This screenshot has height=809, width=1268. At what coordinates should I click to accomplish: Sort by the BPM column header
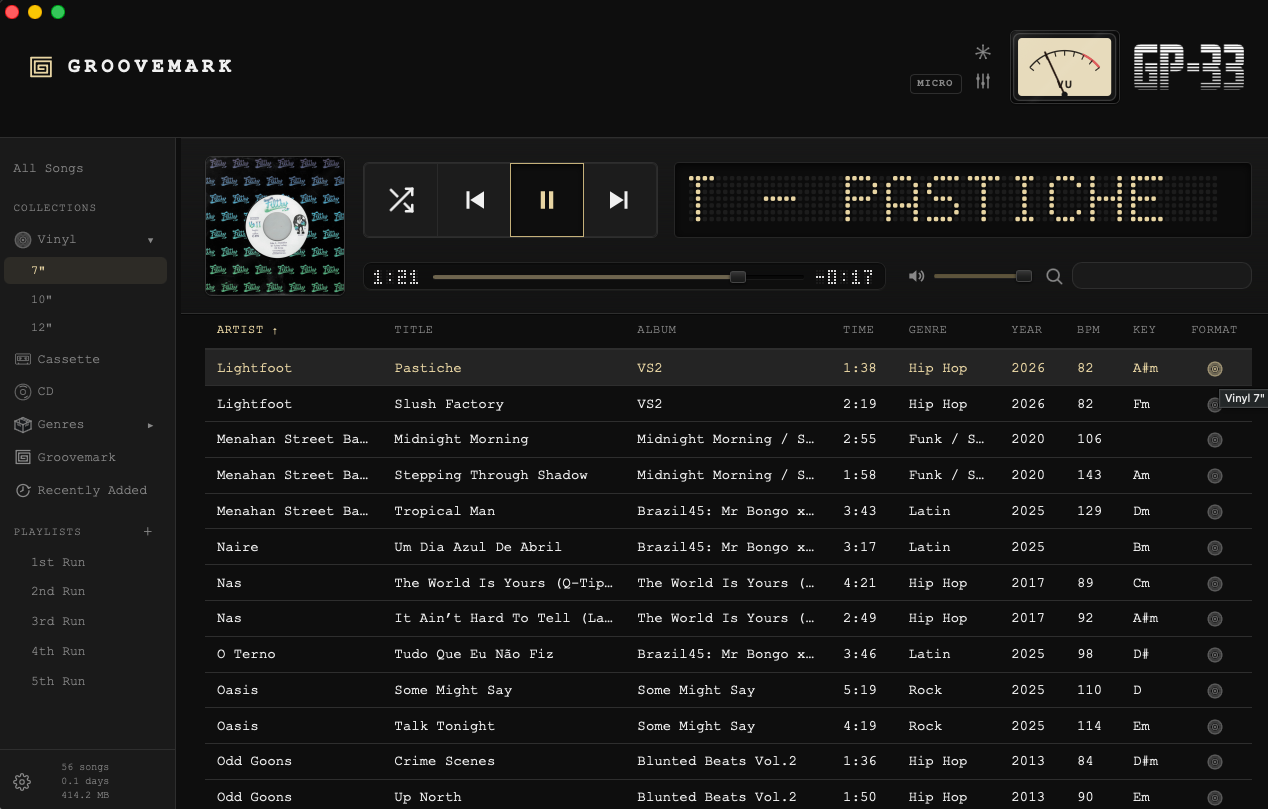click(x=1088, y=330)
